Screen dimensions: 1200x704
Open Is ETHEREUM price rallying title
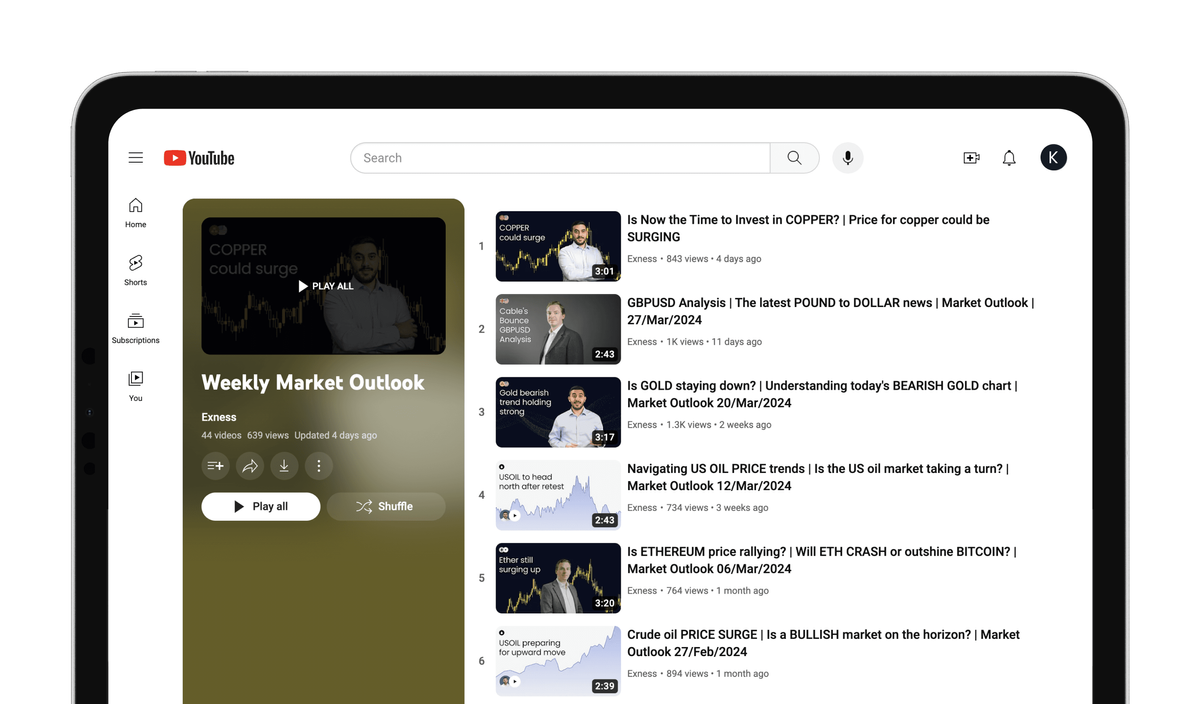(821, 560)
